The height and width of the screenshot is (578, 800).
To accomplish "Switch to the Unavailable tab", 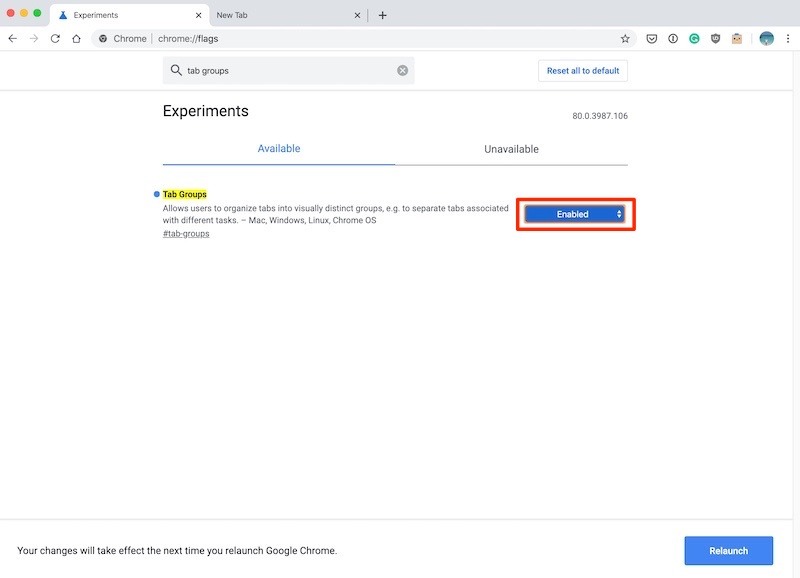I will click(x=511, y=149).
